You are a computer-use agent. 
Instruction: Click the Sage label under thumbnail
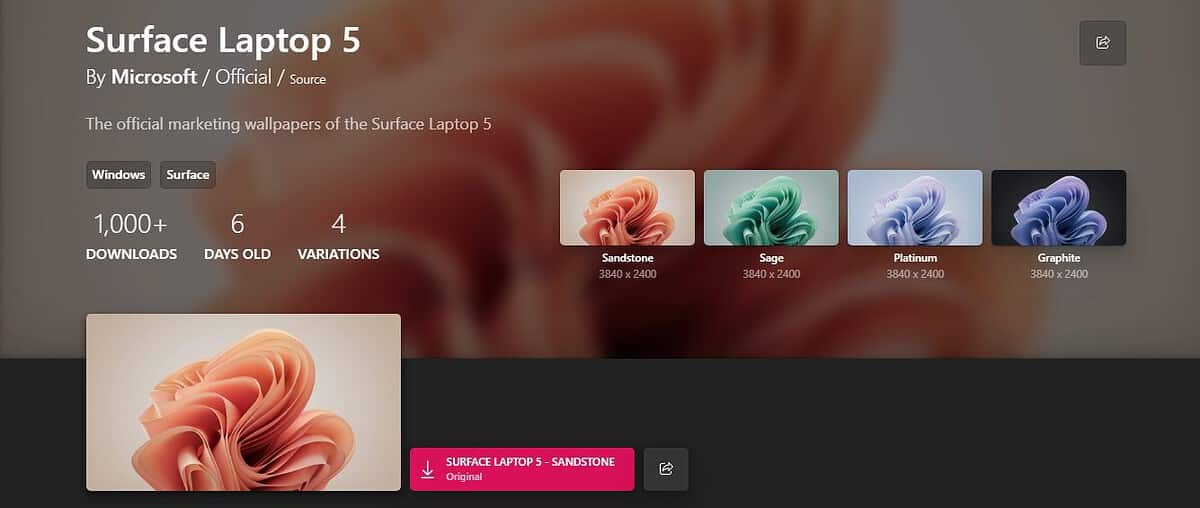(x=771, y=258)
